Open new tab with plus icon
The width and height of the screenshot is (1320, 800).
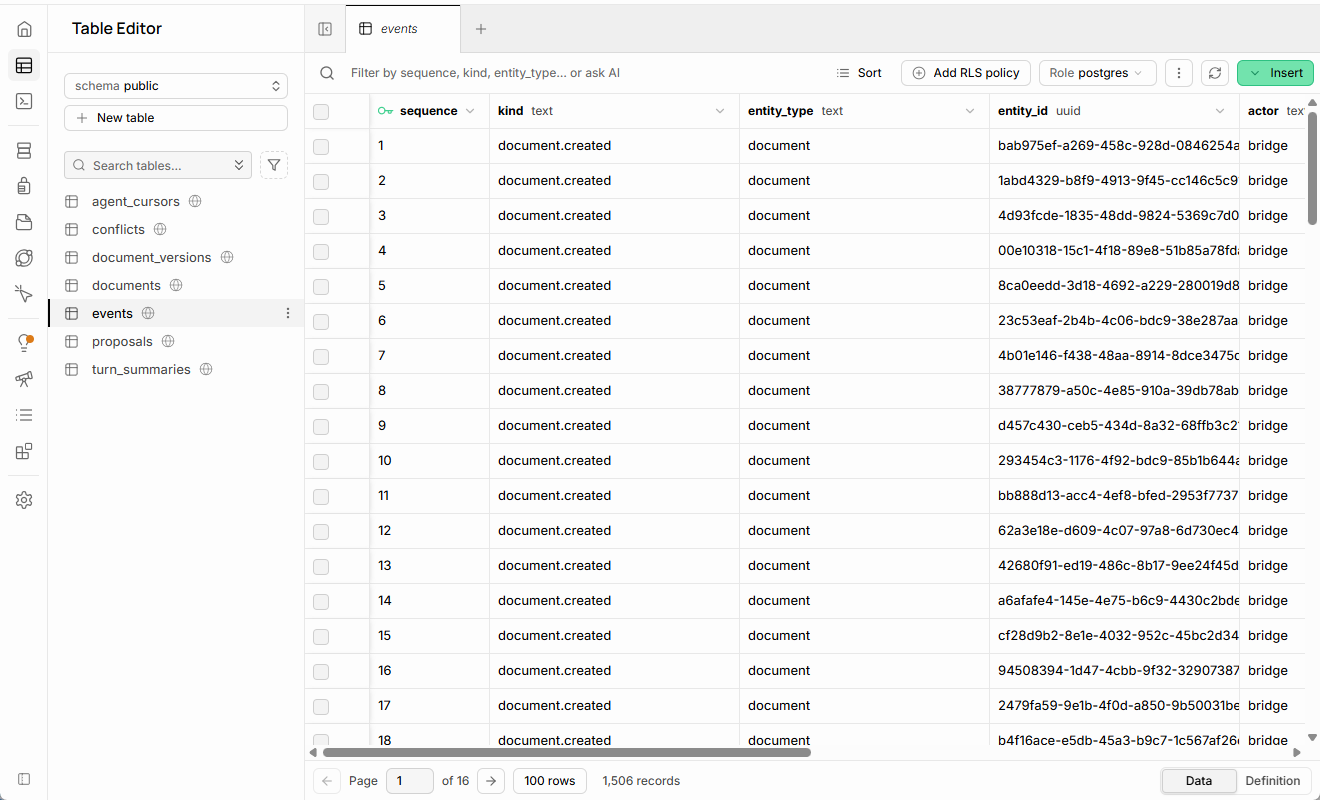pyautogui.click(x=481, y=29)
